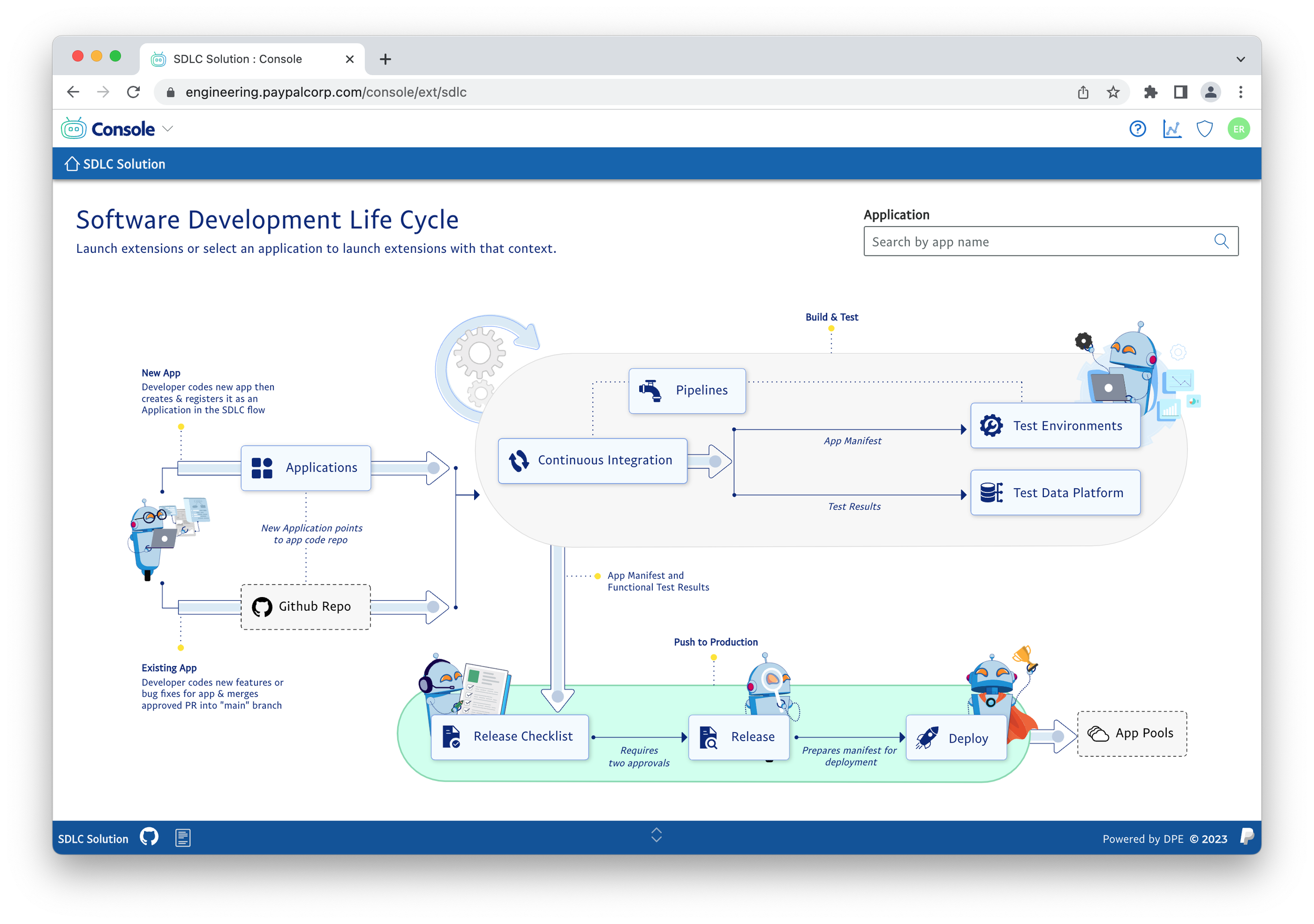Screen dimensions: 1314x924
Task: Open the documentation icon in footer
Action: 182,838
